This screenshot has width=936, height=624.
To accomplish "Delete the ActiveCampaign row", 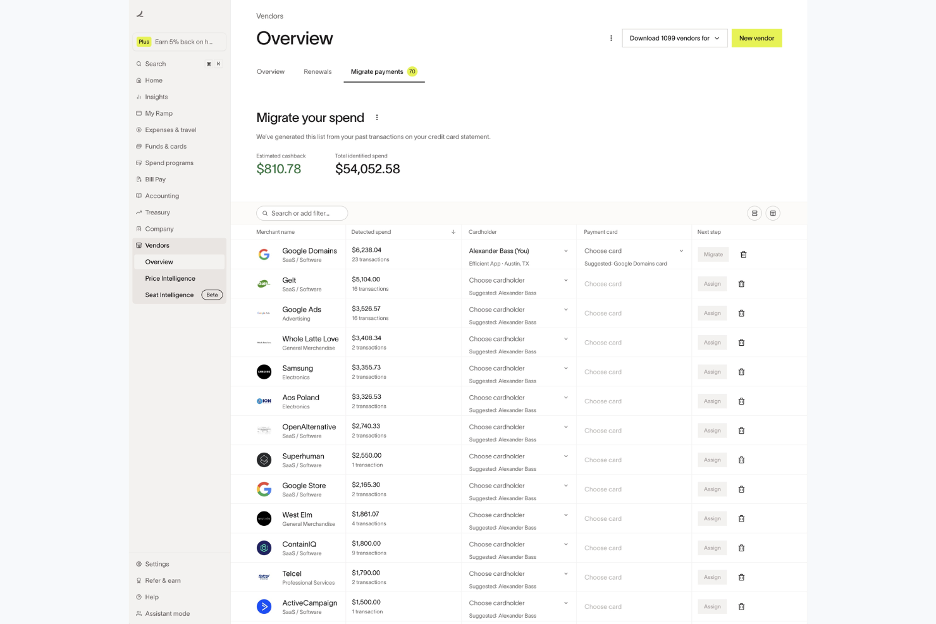I will tap(741, 607).
